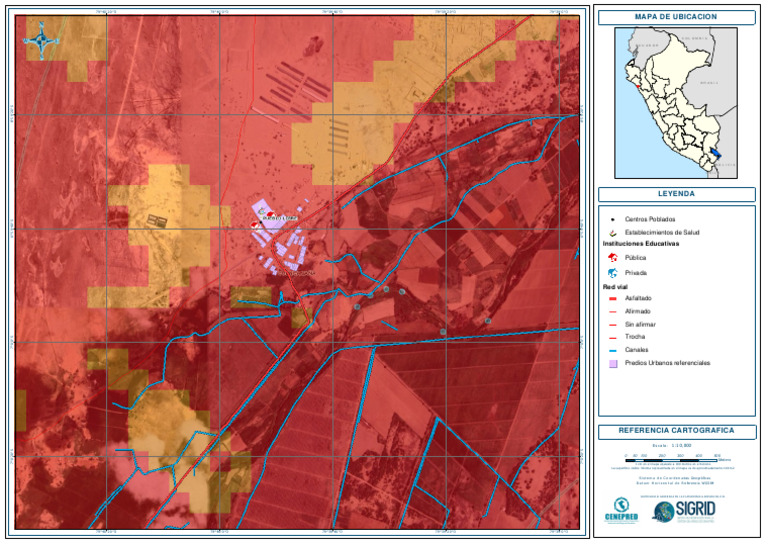This screenshot has width=768, height=544.
Task: Click the CENEPRED logo
Action: point(621,511)
